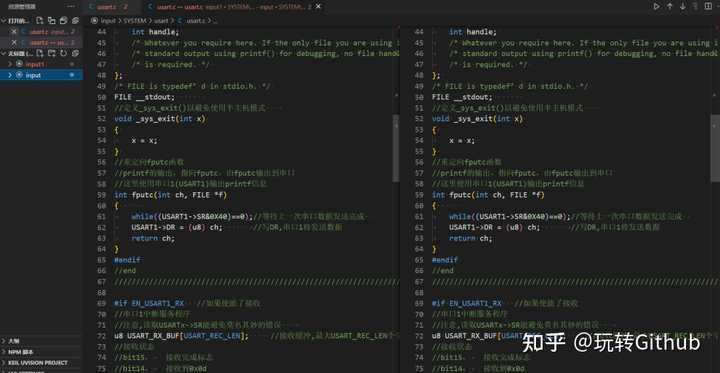Click the split editor icon in toolbar

(709, 6)
